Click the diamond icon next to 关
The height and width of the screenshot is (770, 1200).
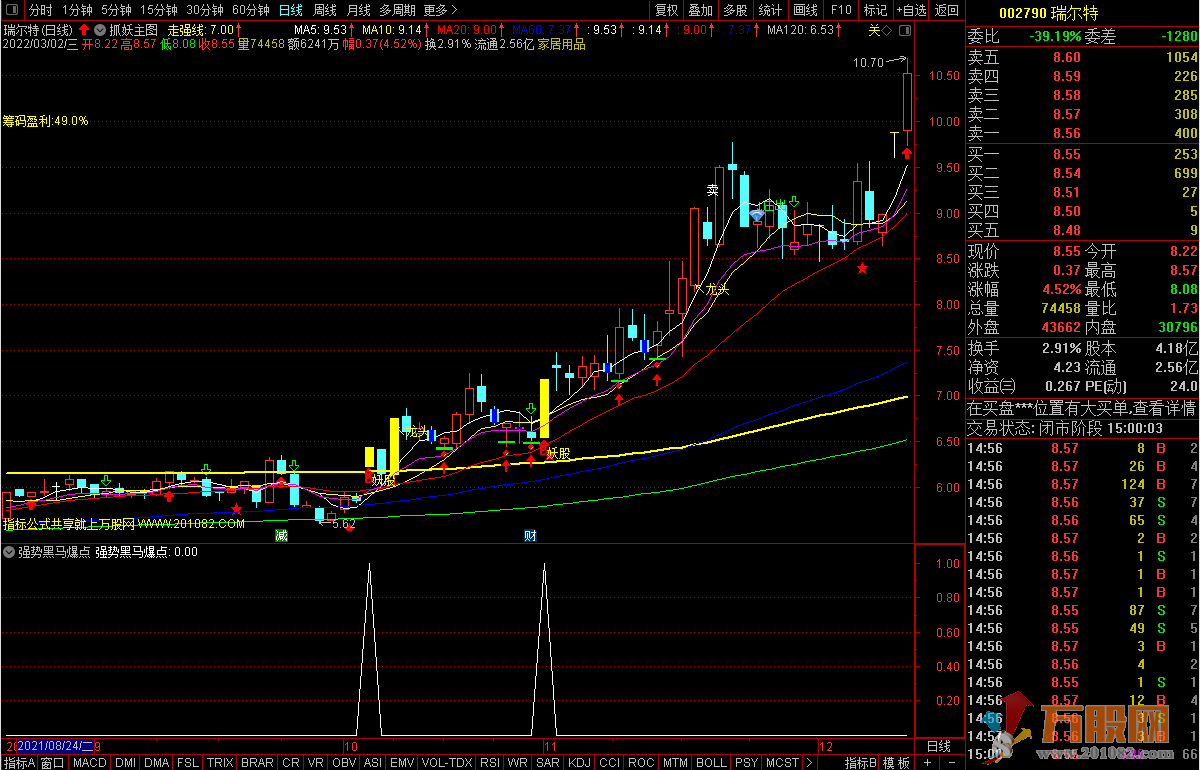tap(887, 30)
